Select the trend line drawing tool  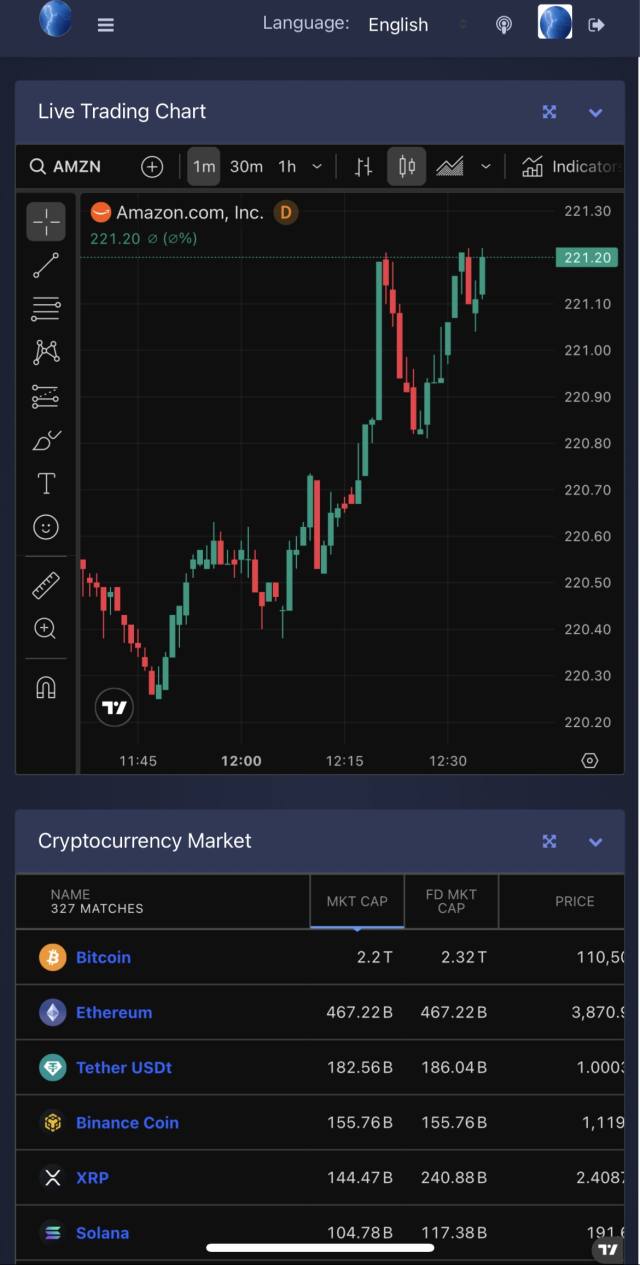click(x=46, y=265)
